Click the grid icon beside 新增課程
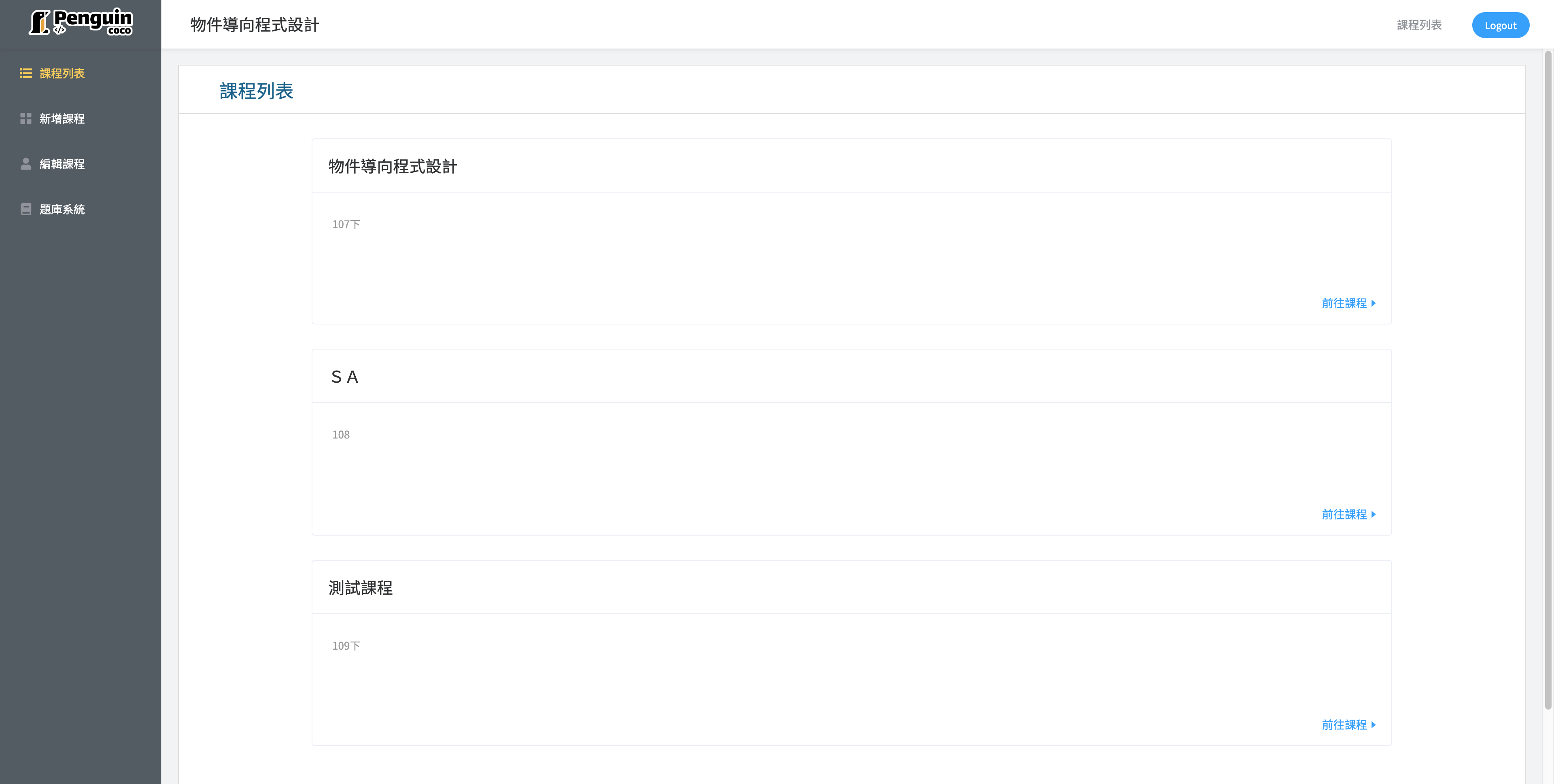 pyautogui.click(x=25, y=118)
